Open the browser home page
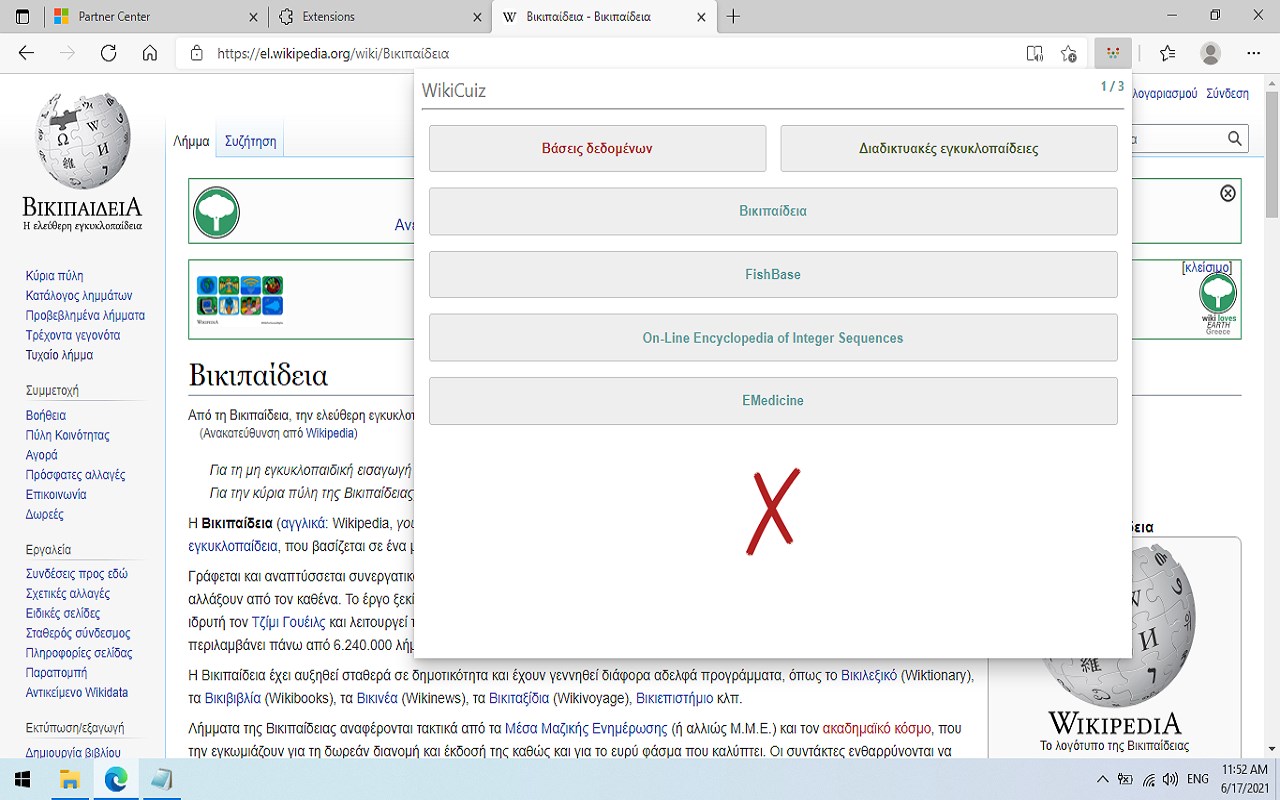Screen dimensions: 1280x800 (150, 53)
